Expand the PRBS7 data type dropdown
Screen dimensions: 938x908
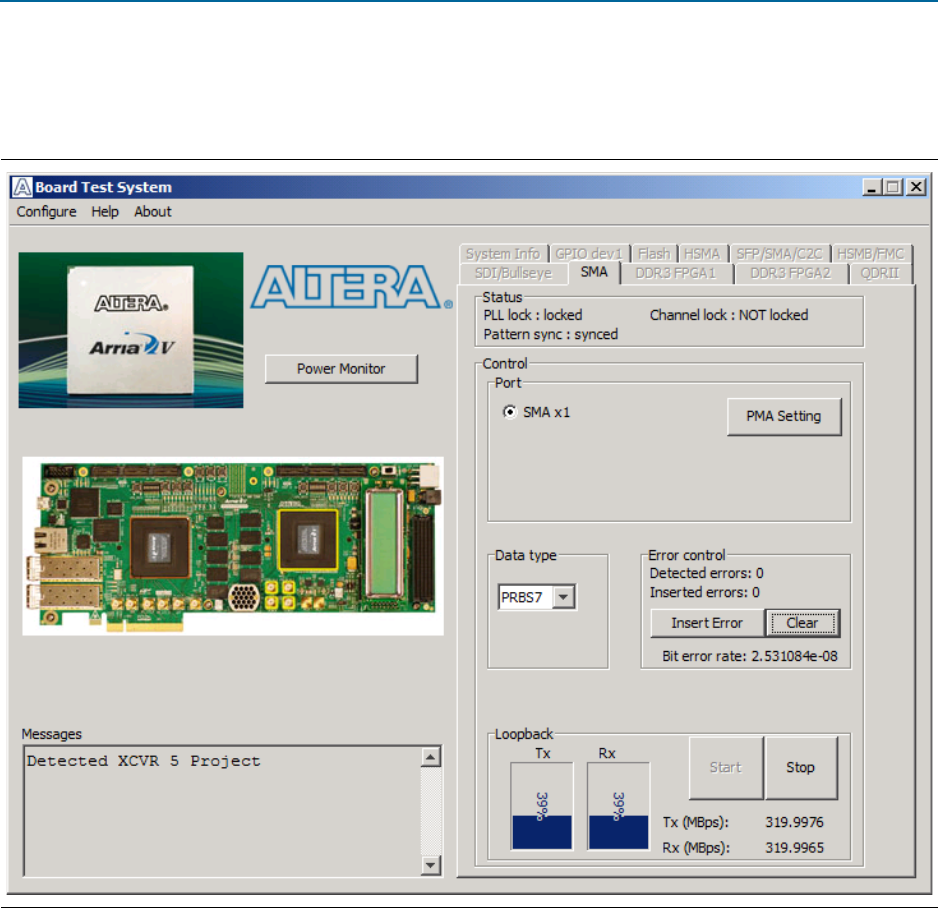[x=564, y=597]
